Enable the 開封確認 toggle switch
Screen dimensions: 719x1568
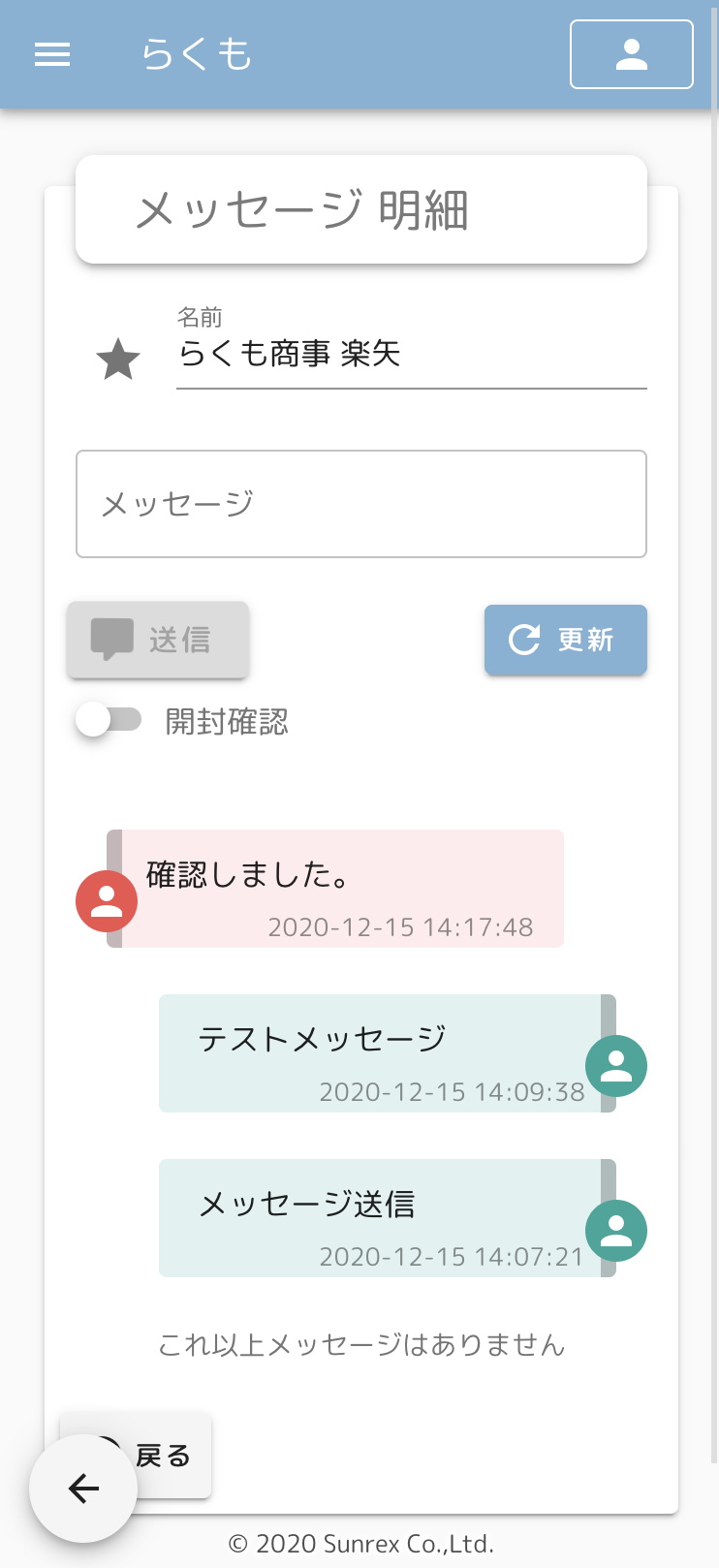pos(109,720)
